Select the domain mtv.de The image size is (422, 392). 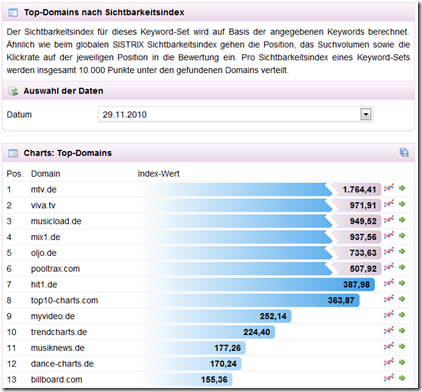point(44,189)
